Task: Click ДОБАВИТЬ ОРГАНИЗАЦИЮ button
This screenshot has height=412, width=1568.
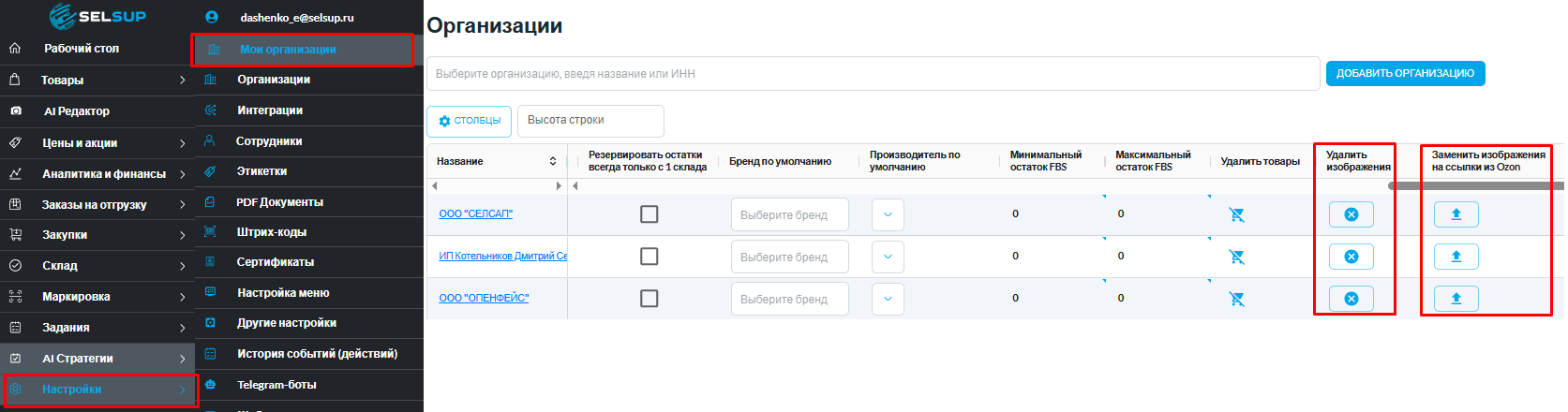Action: [x=1404, y=73]
